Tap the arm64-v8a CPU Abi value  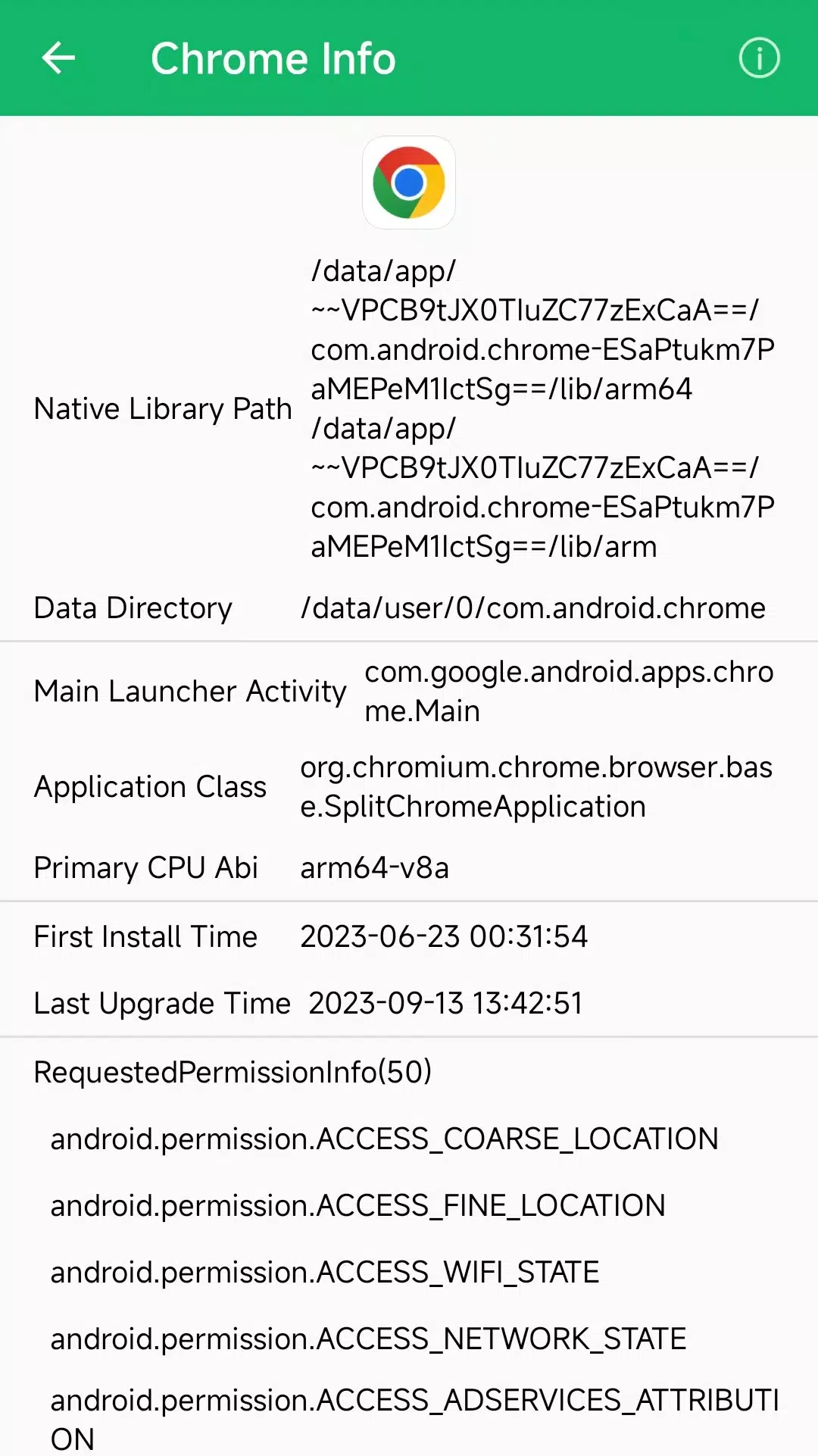coord(375,867)
